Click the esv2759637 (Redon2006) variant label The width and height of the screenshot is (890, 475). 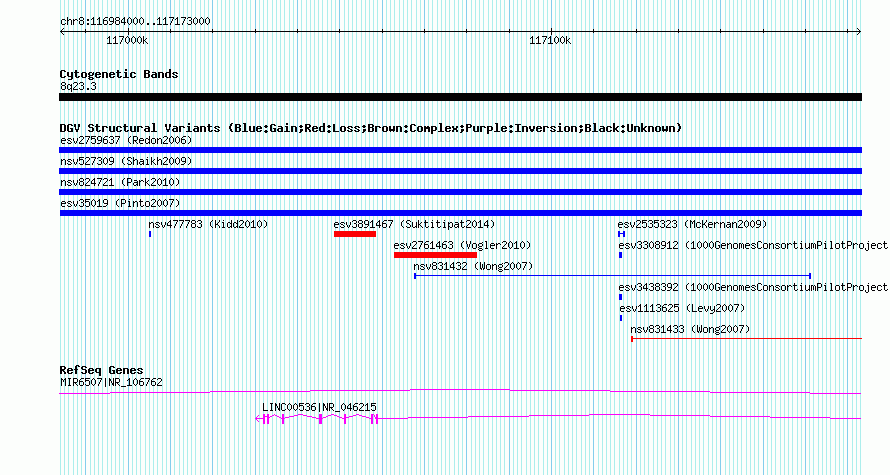[126, 140]
